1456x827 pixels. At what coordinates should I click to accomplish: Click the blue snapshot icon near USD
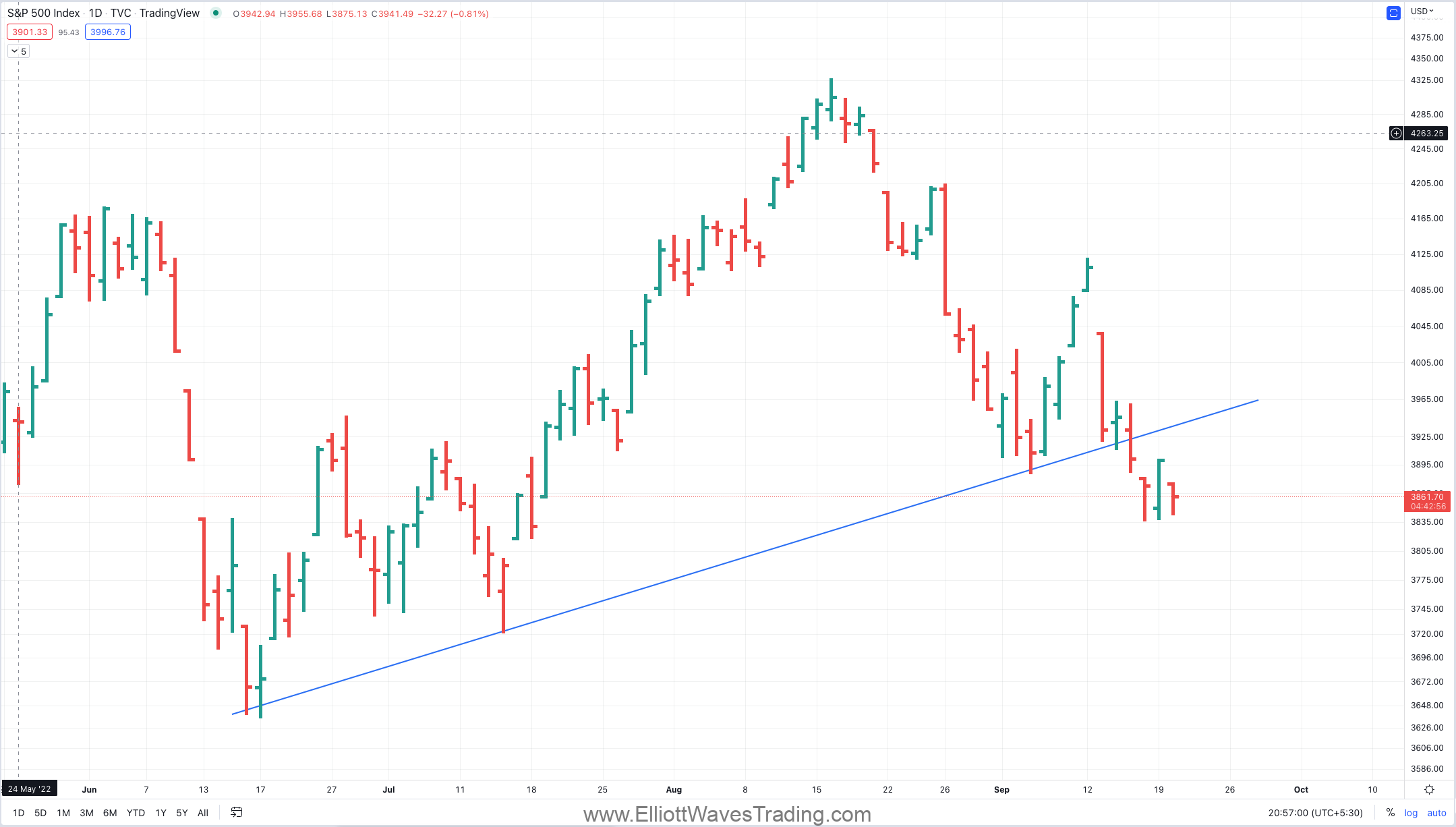(x=1393, y=13)
